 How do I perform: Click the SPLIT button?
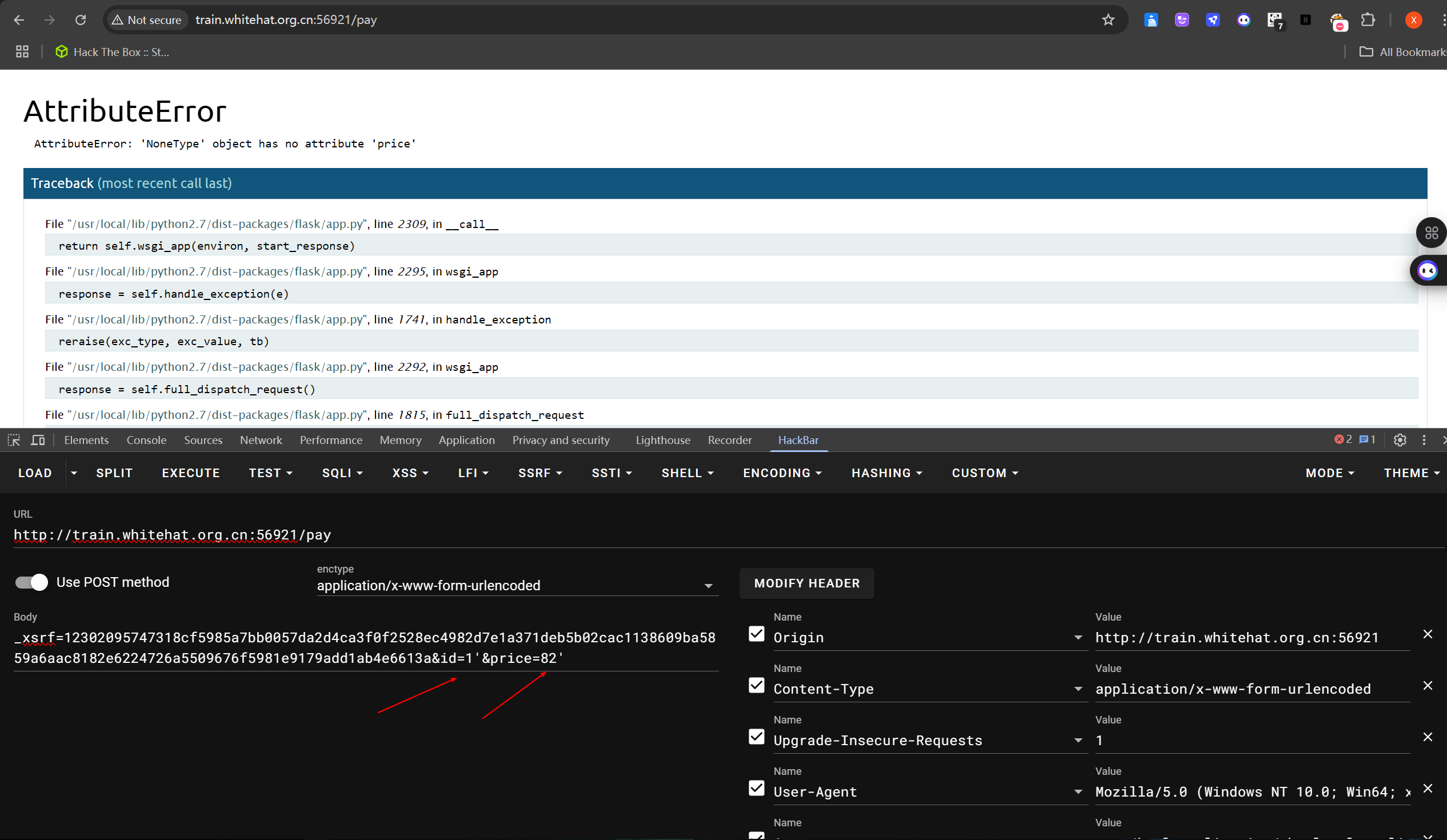114,473
